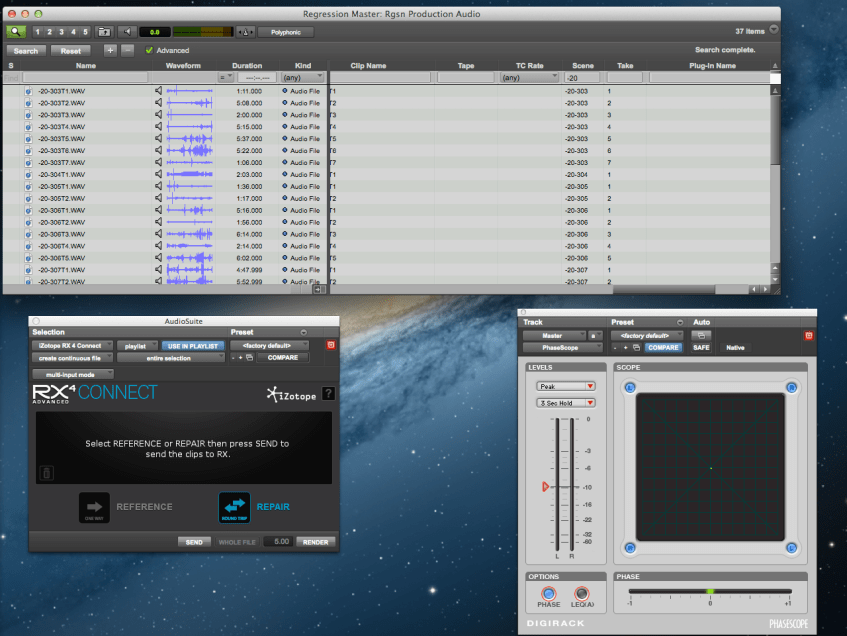The height and width of the screenshot is (636, 847).
Task: Click the RX Connect help question mark
Action: pos(327,394)
